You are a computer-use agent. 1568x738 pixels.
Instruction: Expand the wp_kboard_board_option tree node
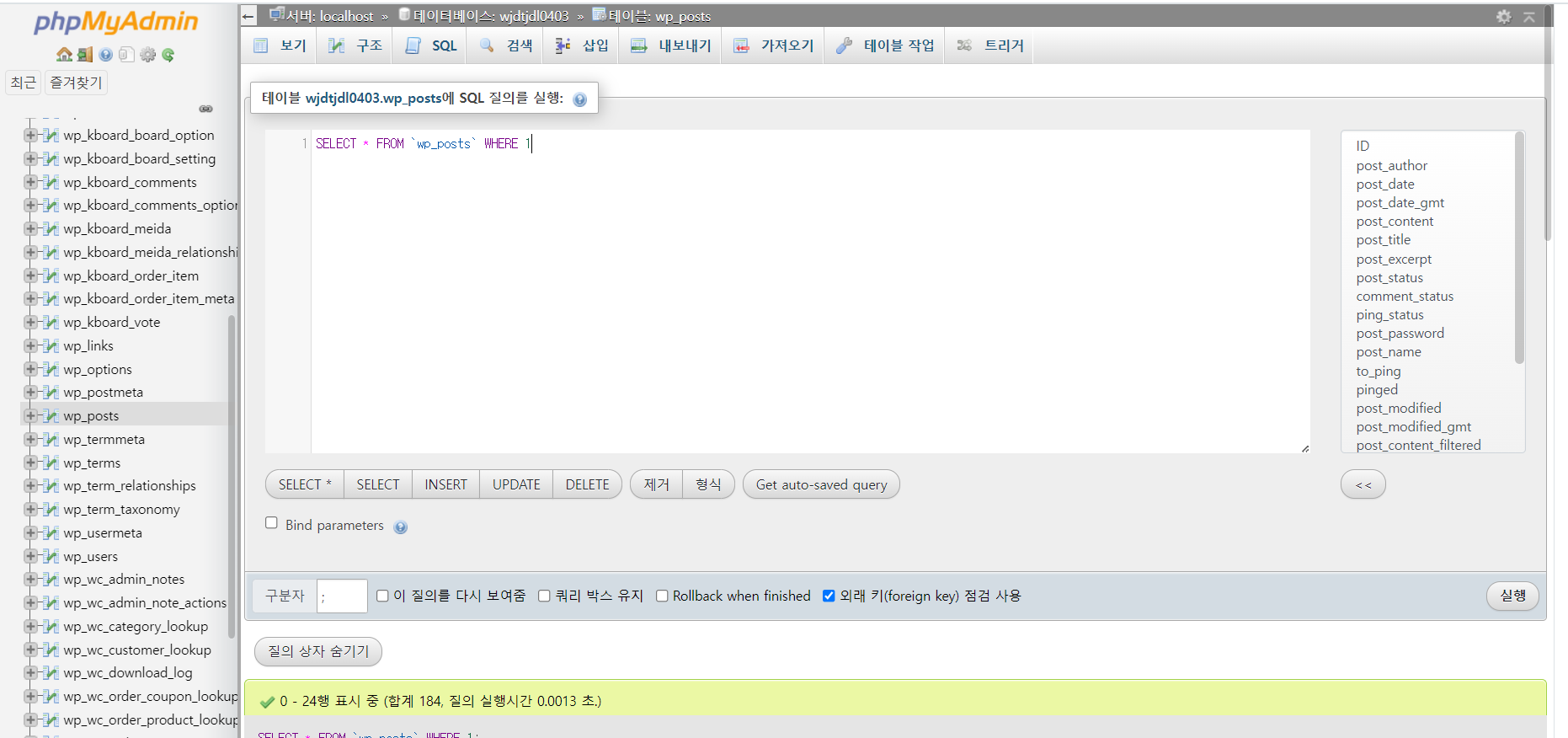pyautogui.click(x=31, y=135)
